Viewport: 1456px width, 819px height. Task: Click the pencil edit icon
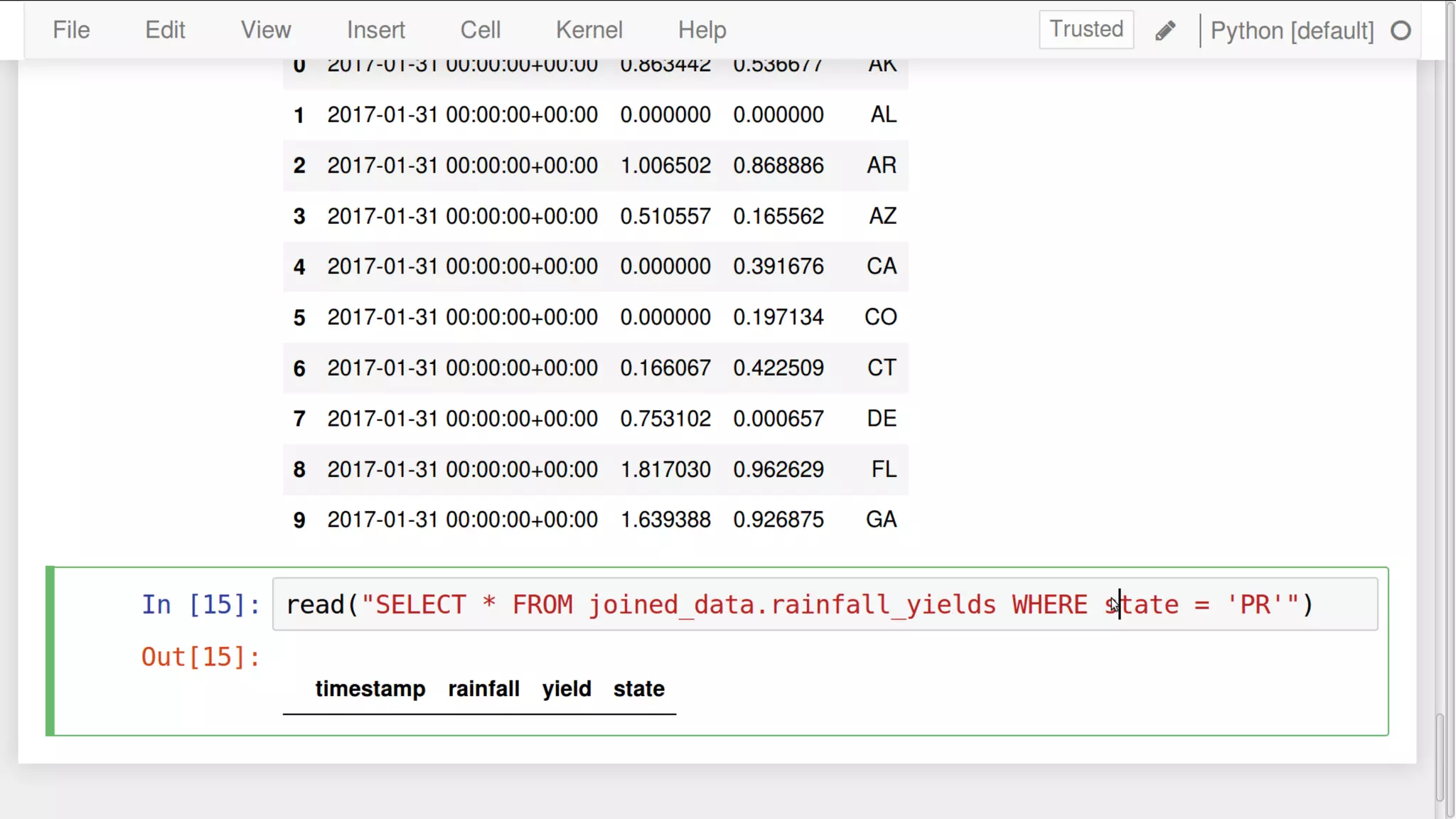click(1165, 31)
